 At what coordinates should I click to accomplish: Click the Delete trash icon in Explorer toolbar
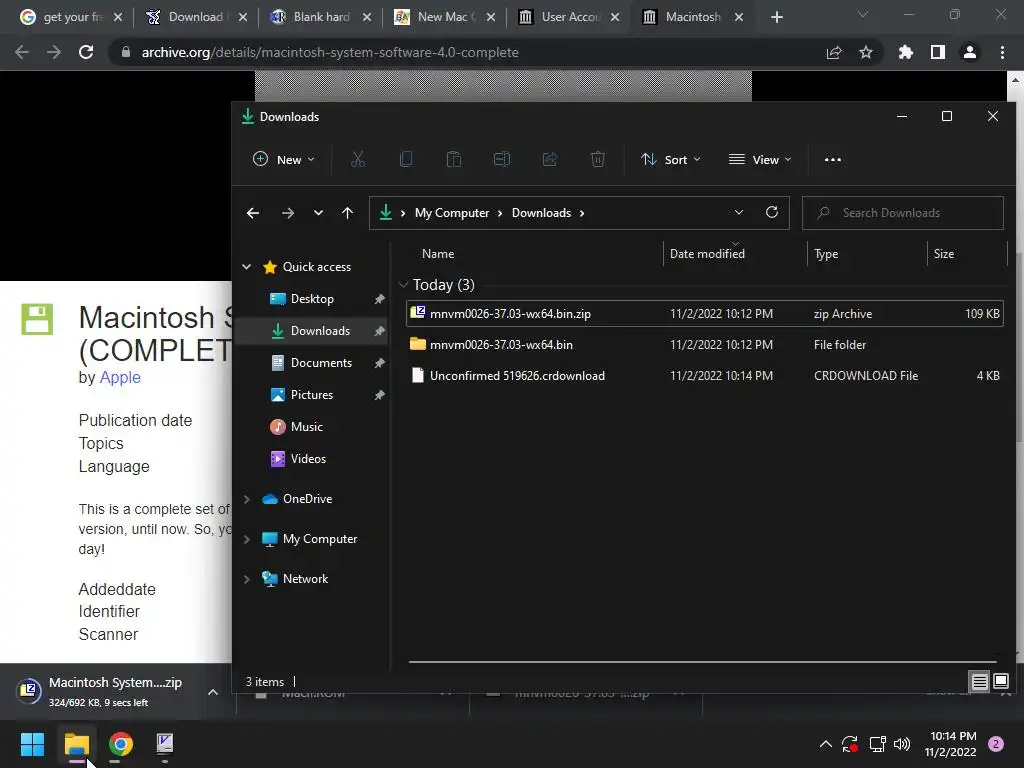(598, 159)
